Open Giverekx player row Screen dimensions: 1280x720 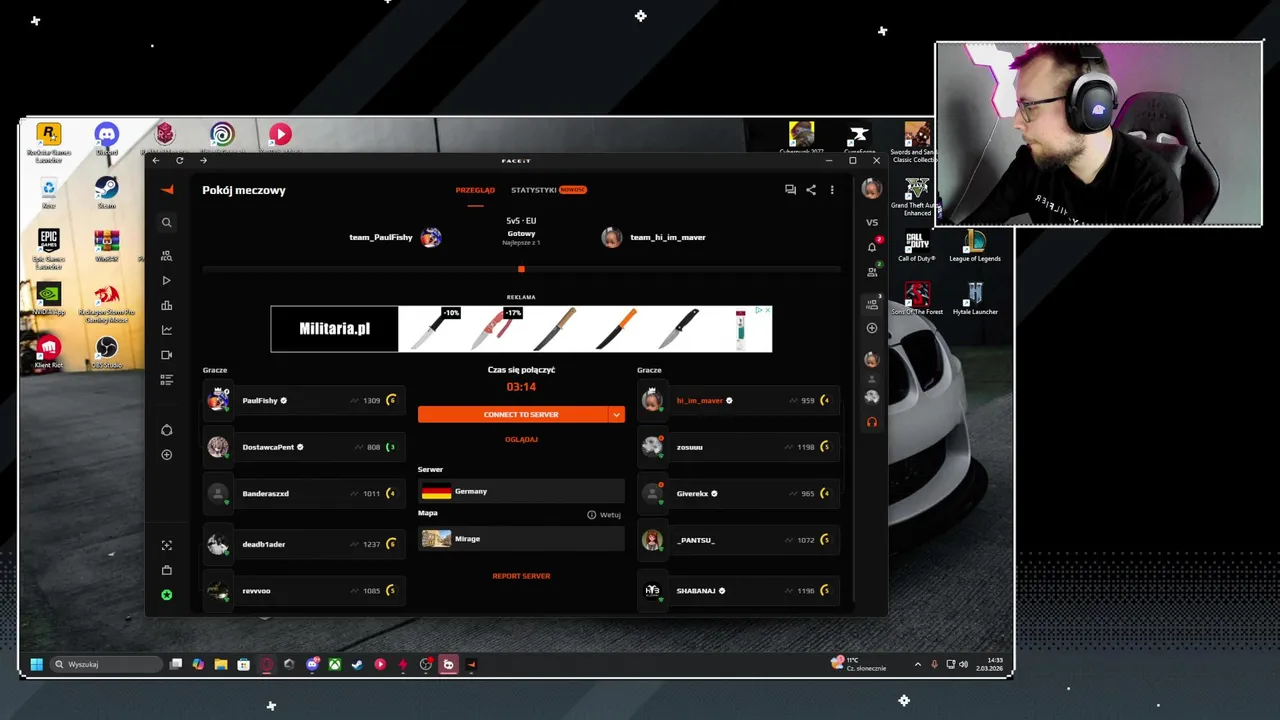(x=738, y=493)
